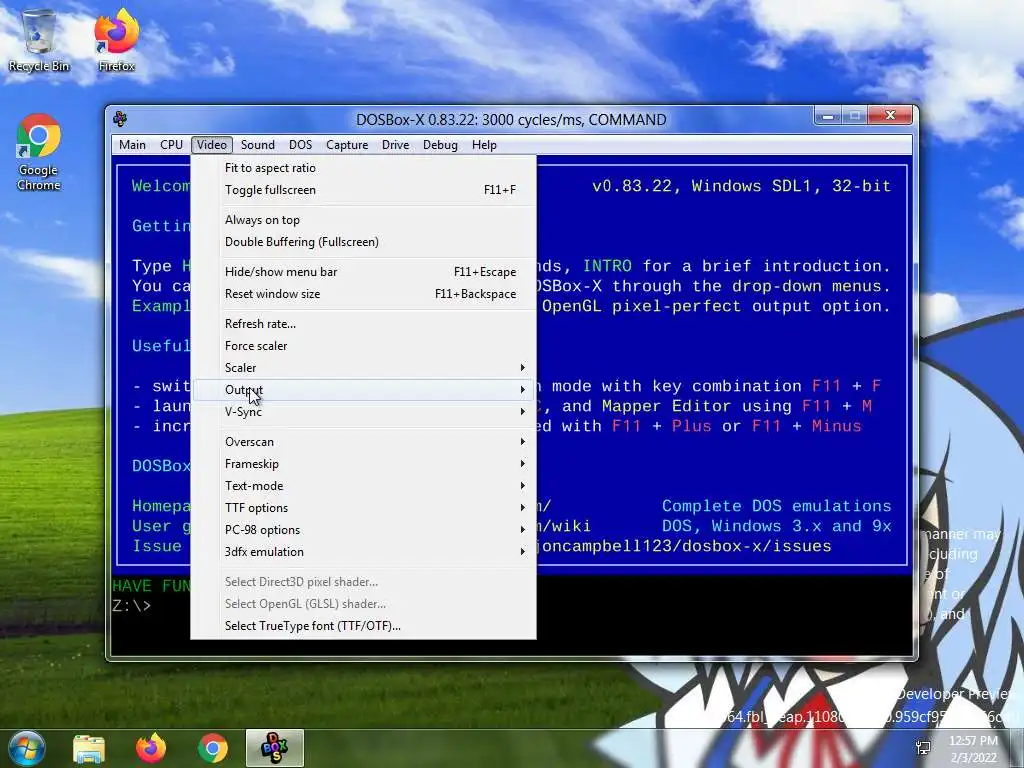The width and height of the screenshot is (1024, 768).
Task: Click the taskbar clock showing 12:57 PM
Action: [973, 748]
